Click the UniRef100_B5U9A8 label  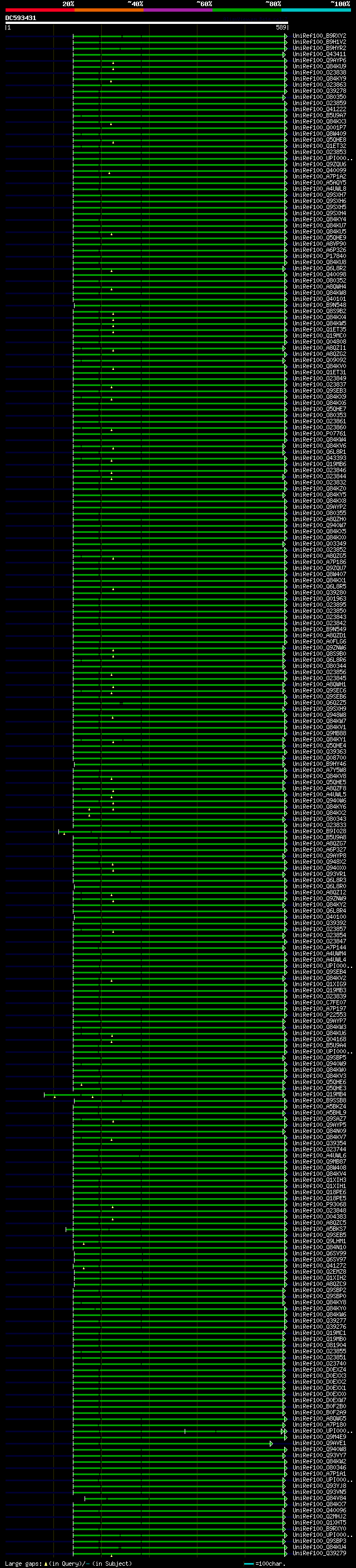click(319, 837)
